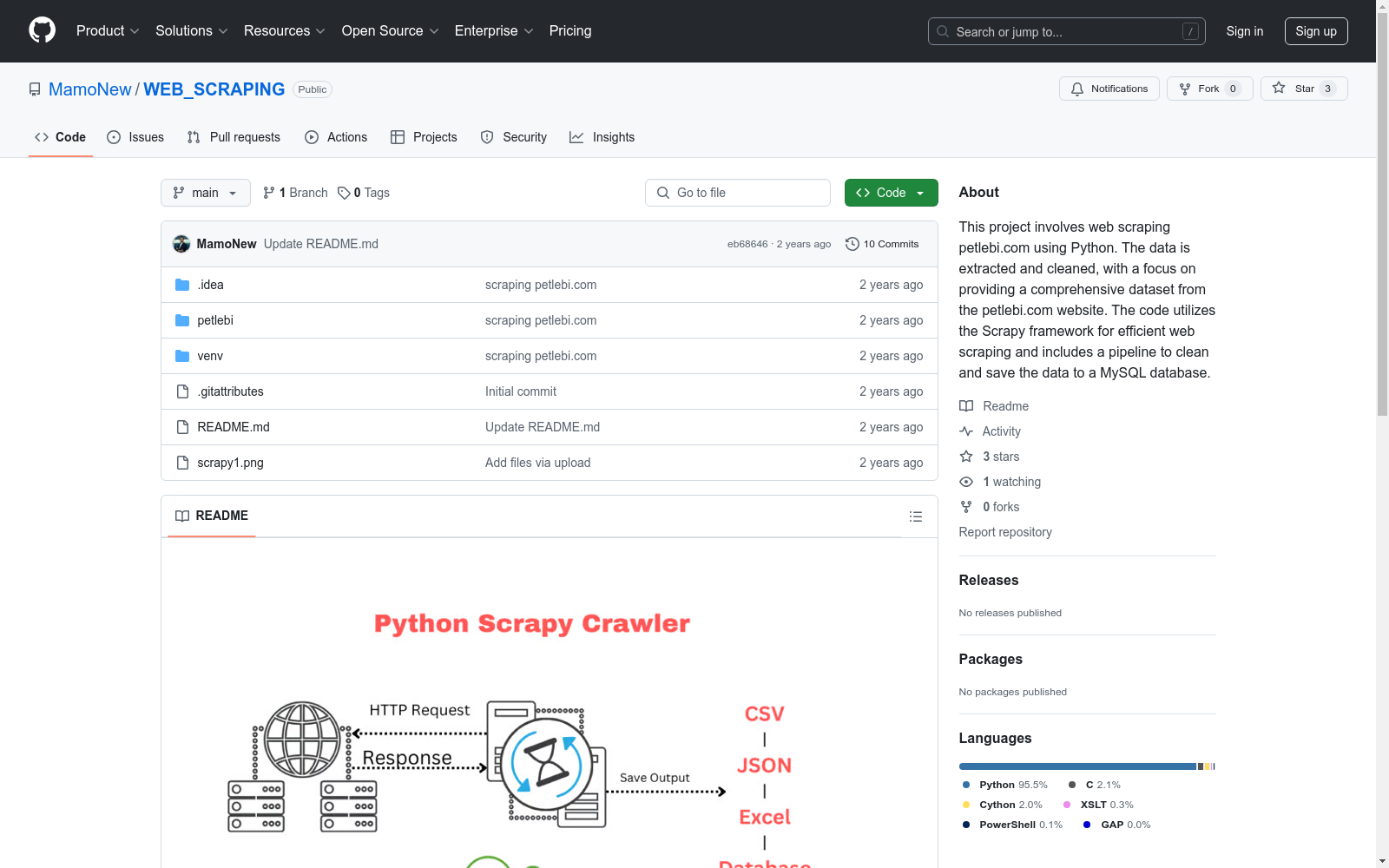Click the .idea folder icon
Screen dimensions: 1389x868
pos(182,285)
